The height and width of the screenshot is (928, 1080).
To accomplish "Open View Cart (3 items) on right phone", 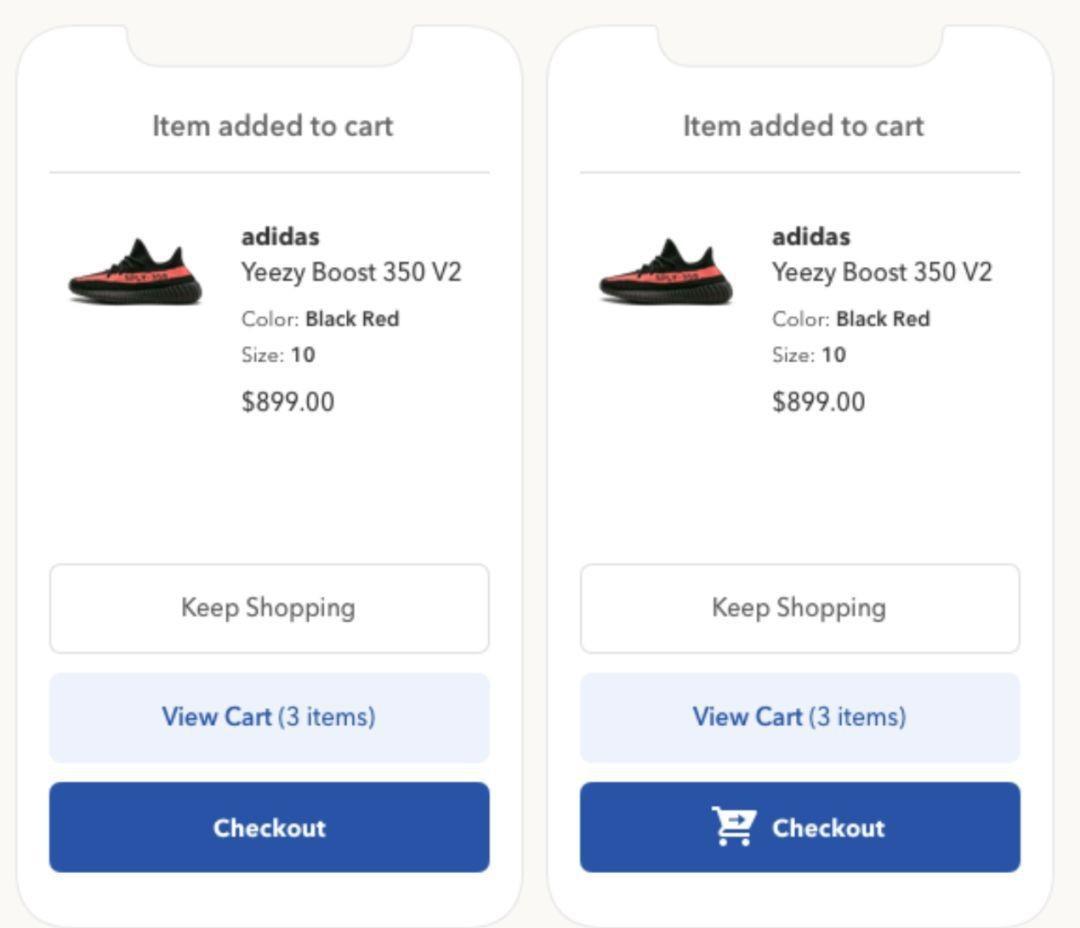I will pyautogui.click(x=800, y=717).
